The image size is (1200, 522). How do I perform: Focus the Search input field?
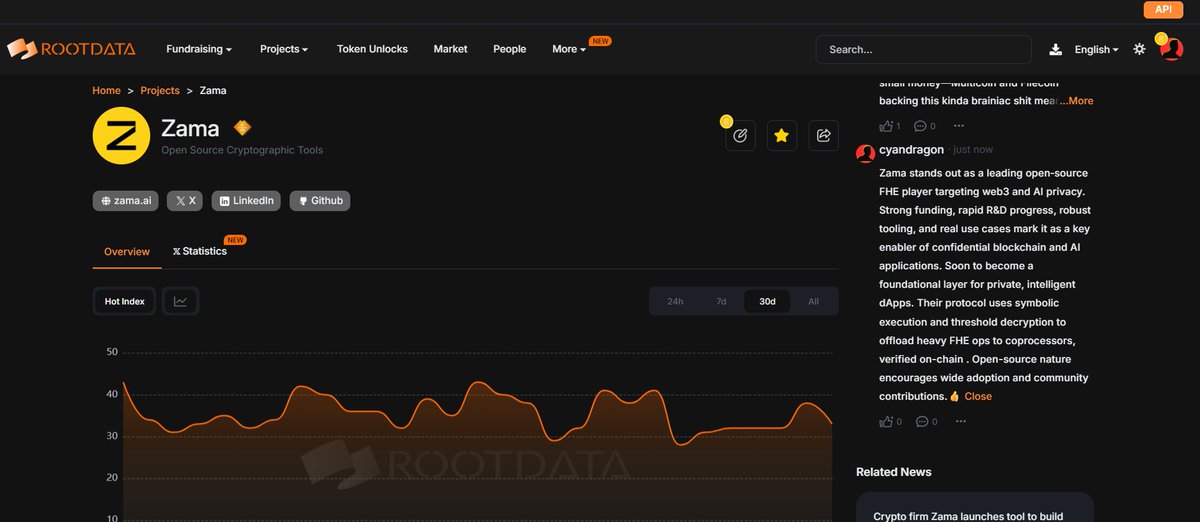(923, 49)
